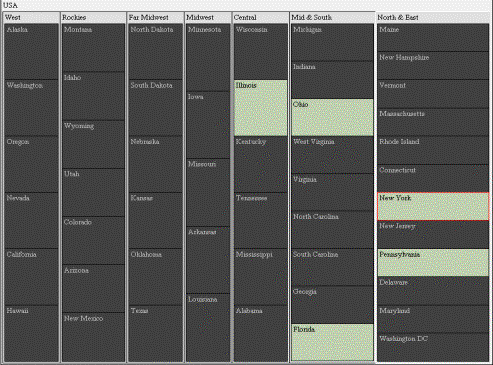
Task: Click the Louisiana cell
Action: [x=208, y=327]
